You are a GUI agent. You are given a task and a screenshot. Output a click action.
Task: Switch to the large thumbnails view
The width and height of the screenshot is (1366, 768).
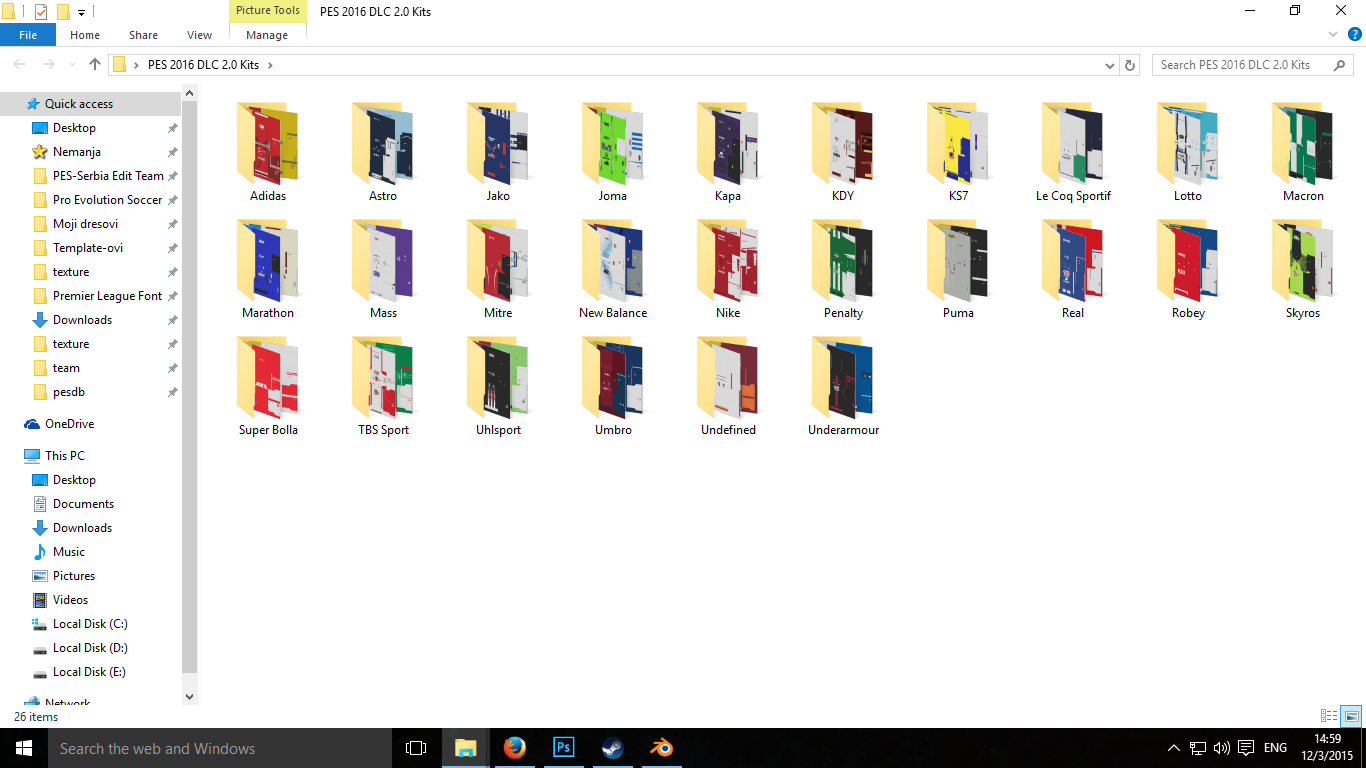point(1351,716)
